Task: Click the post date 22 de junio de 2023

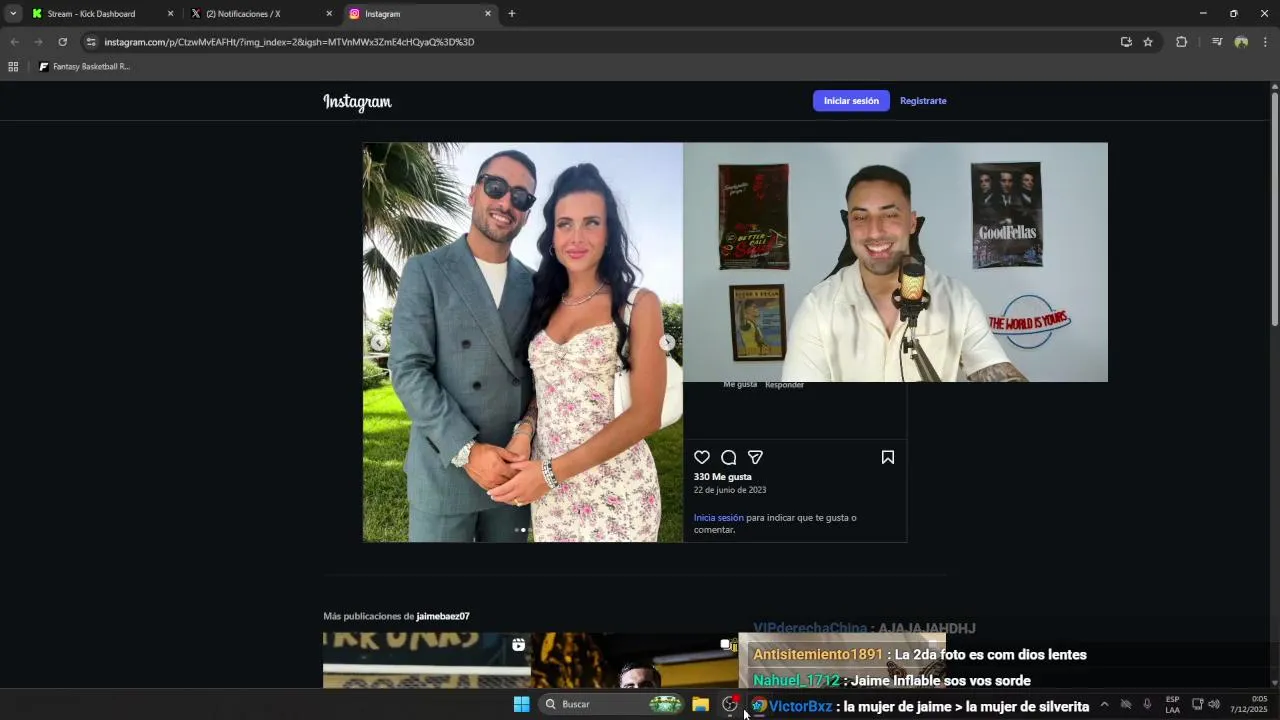Action: (730, 490)
